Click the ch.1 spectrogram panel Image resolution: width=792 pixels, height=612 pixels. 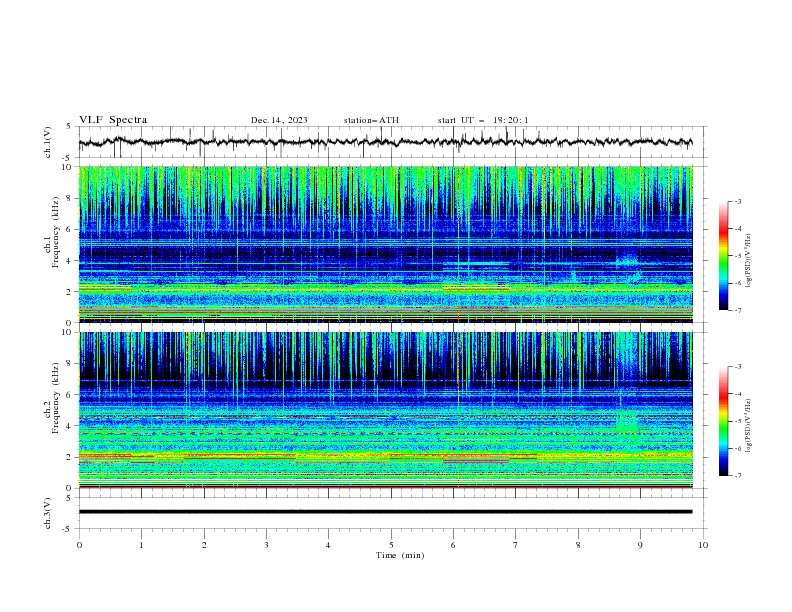coord(385,244)
